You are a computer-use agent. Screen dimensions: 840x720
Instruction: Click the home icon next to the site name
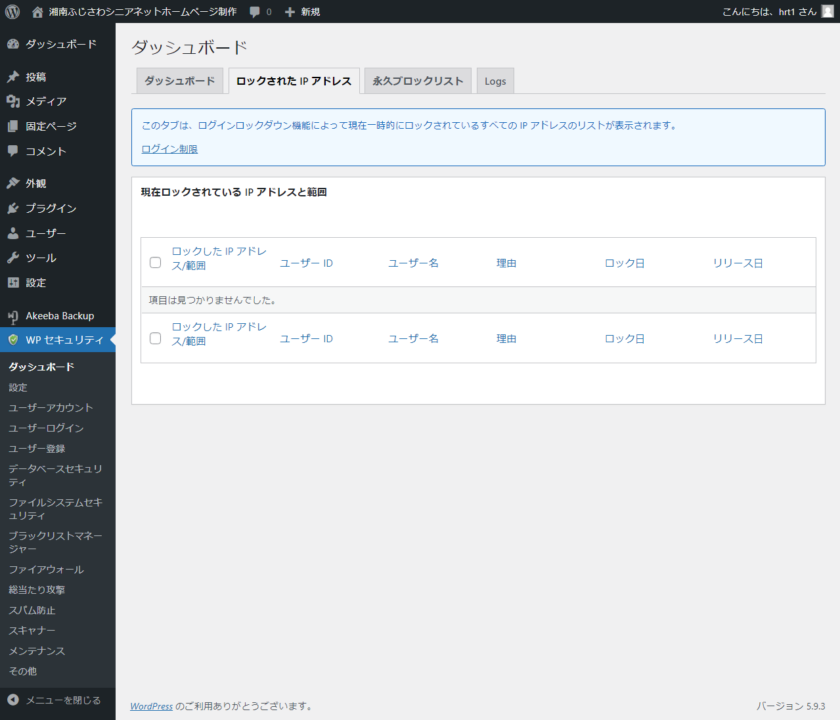tap(37, 12)
